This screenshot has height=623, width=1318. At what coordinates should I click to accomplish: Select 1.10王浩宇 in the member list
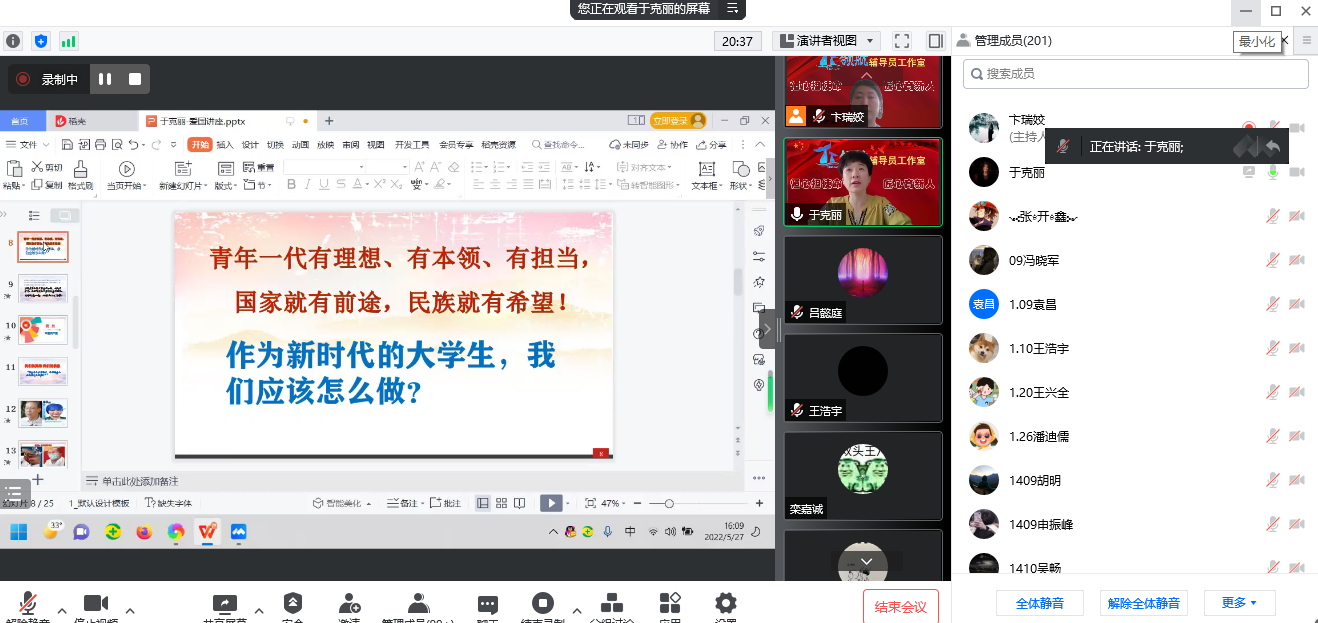pos(1039,348)
